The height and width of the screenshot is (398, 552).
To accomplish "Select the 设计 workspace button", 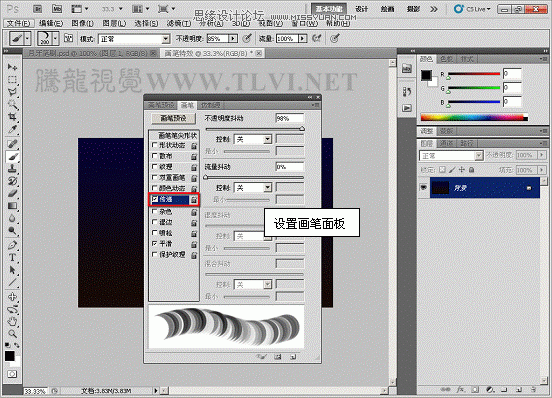I will 362,9.
